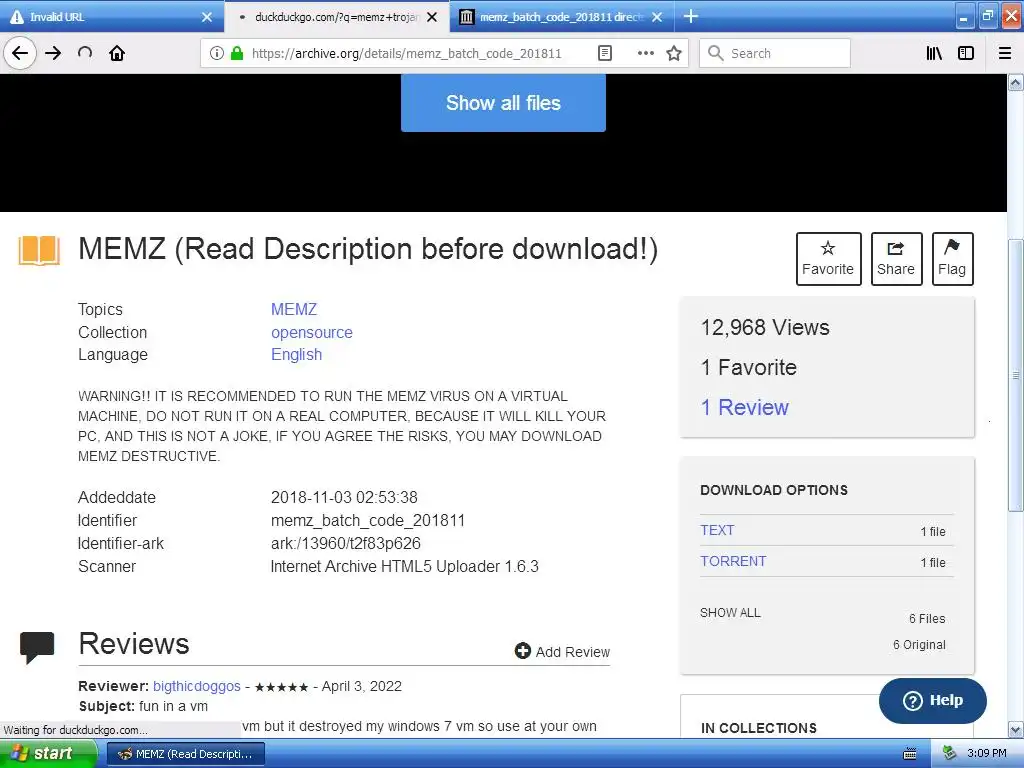Go back to the previous page
1024x768 pixels.
coord(20,53)
